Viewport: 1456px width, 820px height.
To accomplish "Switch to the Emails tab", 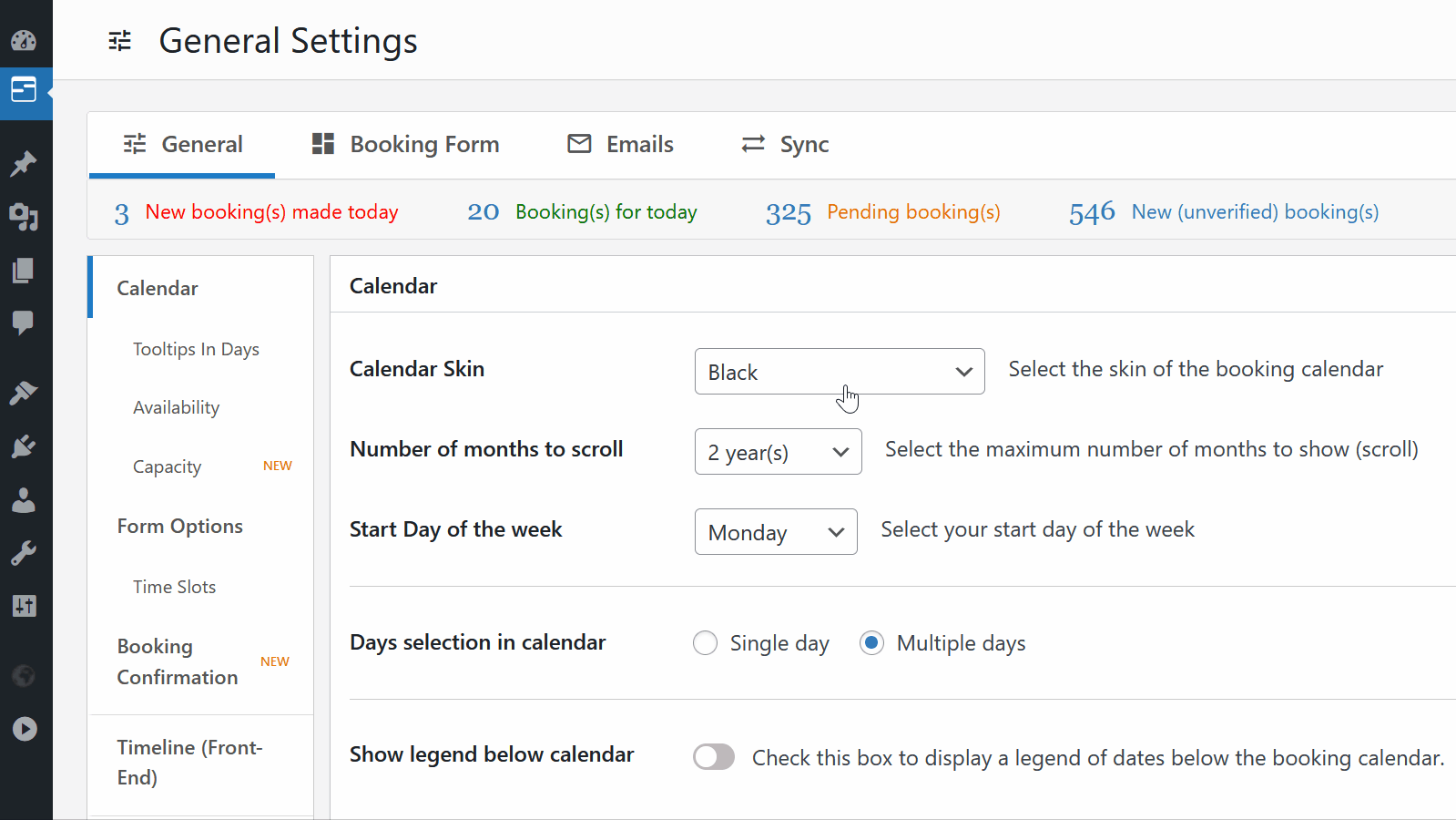I will tap(621, 144).
